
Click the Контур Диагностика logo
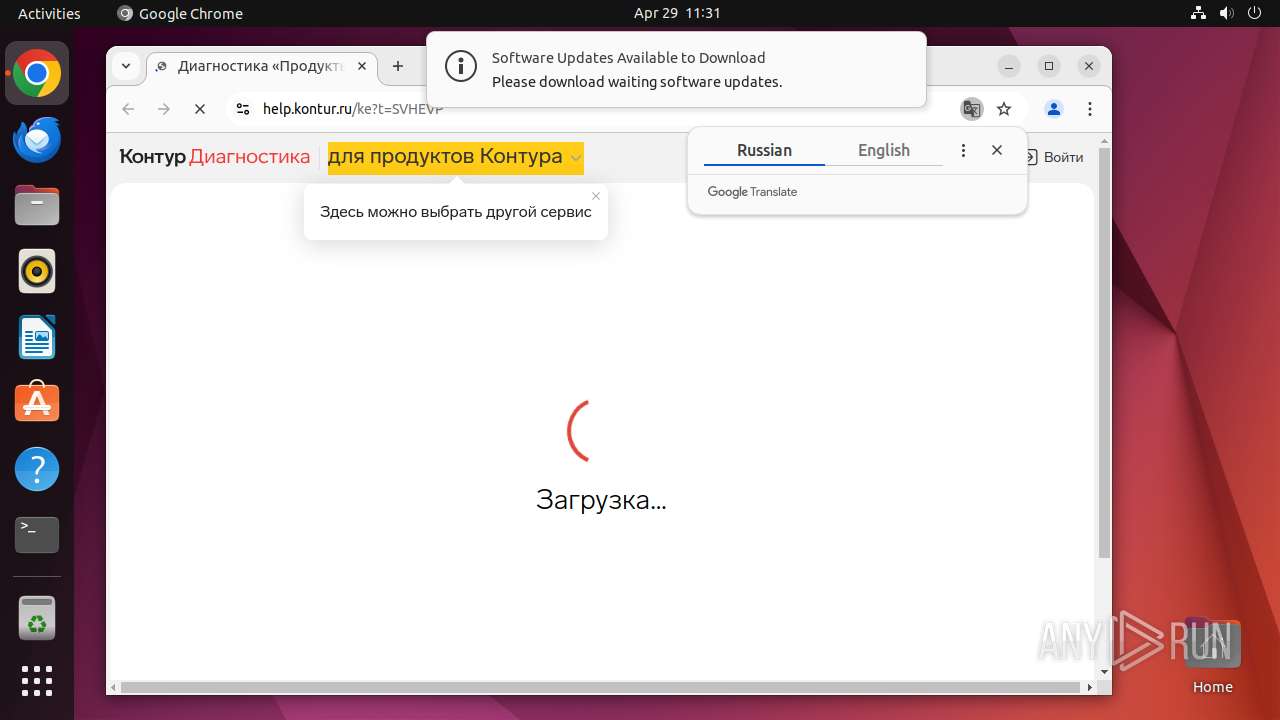tap(215, 157)
